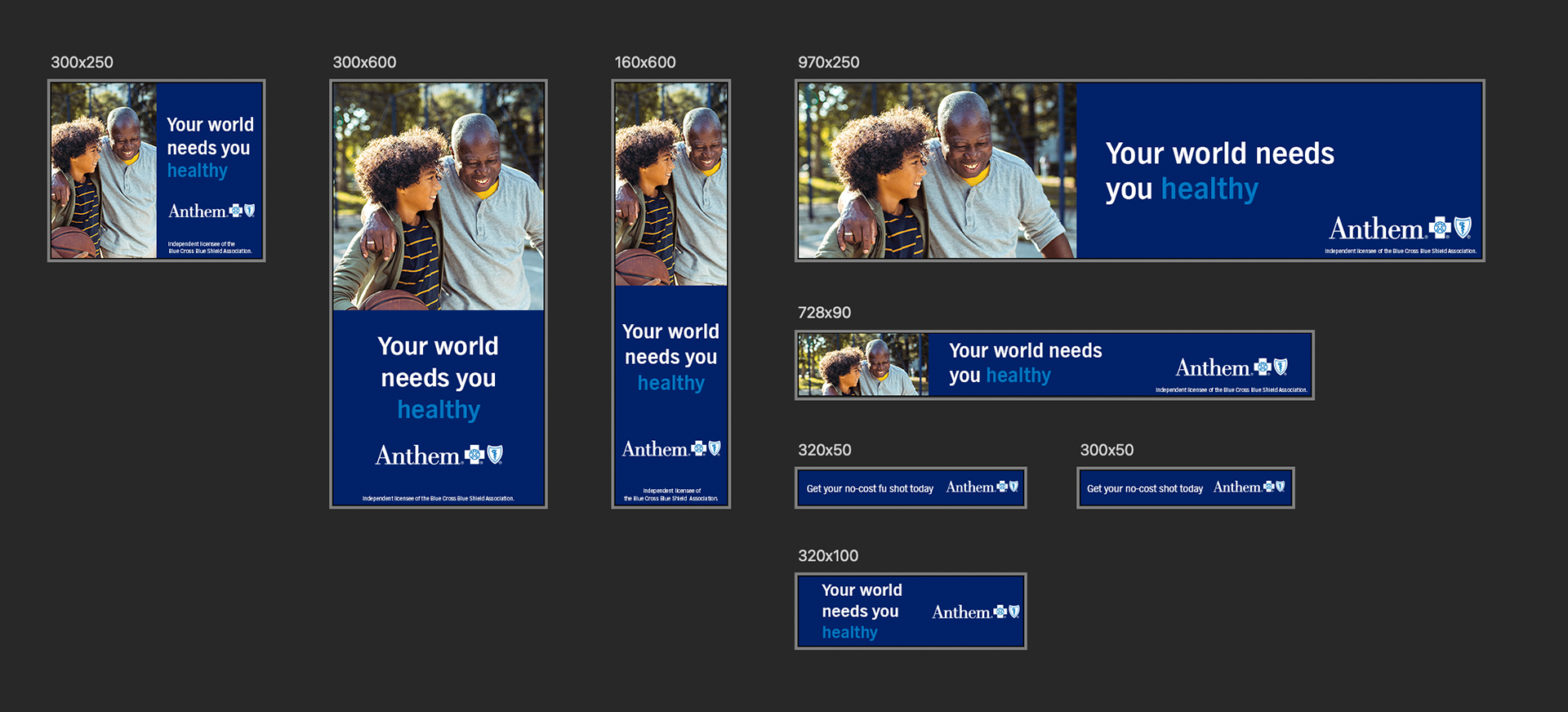Click the 300x250 size label
The image size is (1568, 712).
tap(82, 62)
